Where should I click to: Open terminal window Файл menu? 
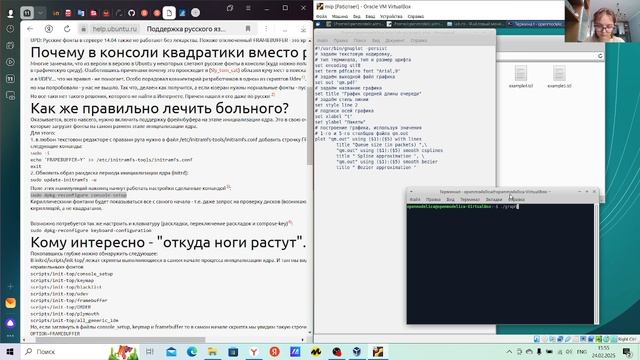415,200
